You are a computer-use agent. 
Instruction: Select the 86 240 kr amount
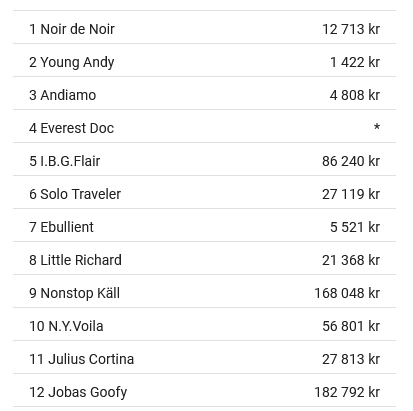coord(351,161)
